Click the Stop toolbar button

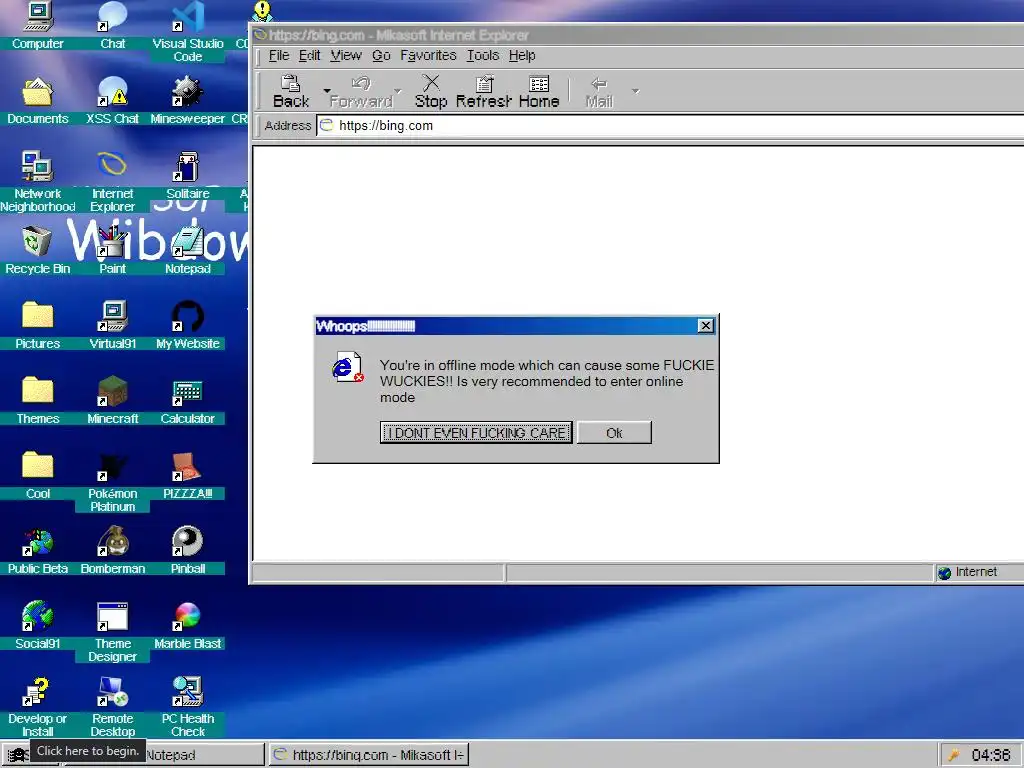point(431,91)
